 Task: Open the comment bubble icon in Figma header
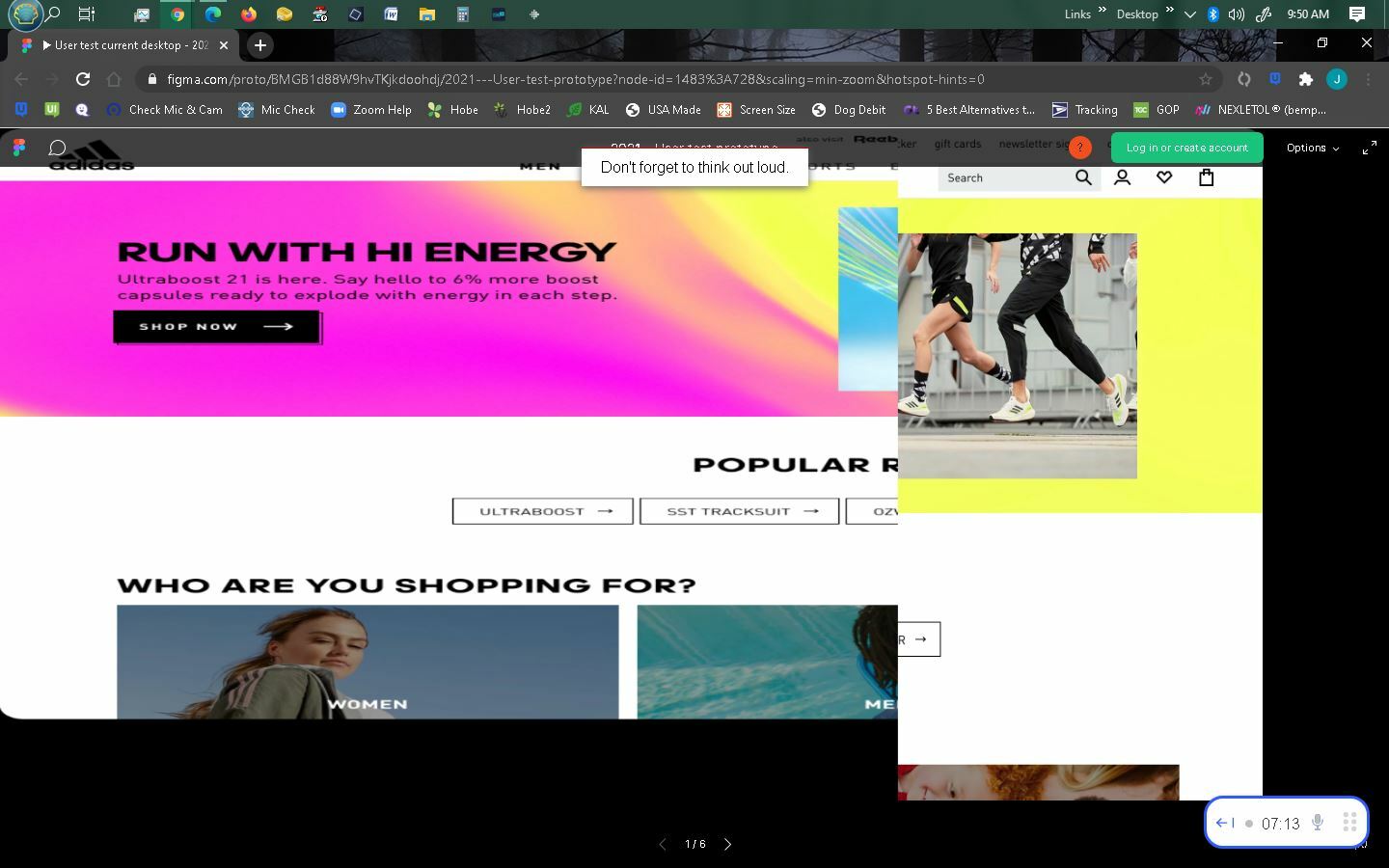(x=57, y=148)
